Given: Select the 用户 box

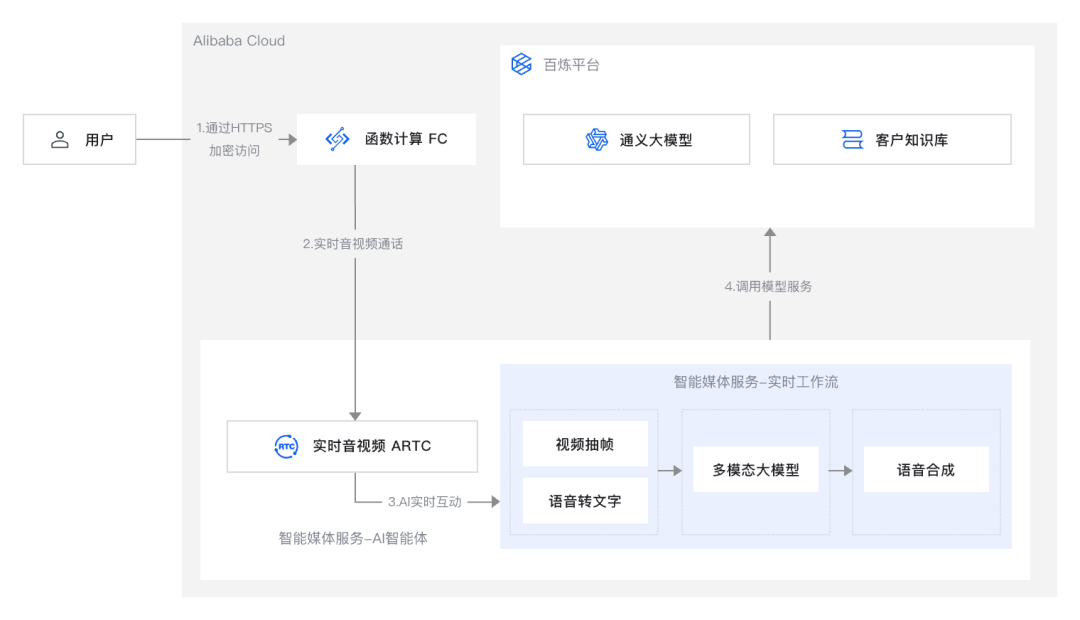Looking at the screenshot, I should point(79,139).
